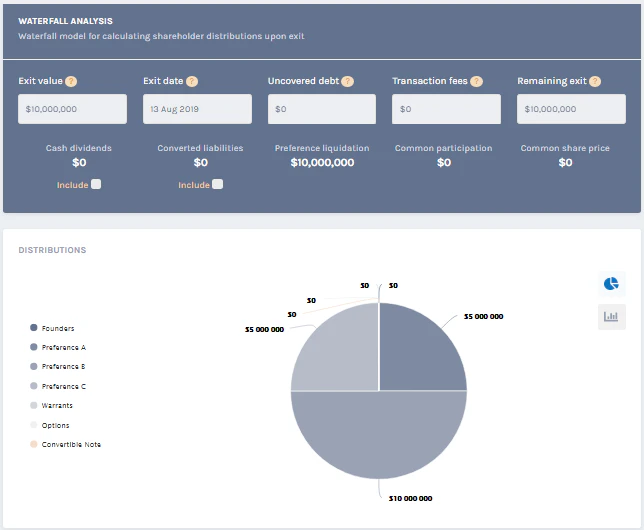Switch to pie chart view
644x530 pixels.
[612, 284]
